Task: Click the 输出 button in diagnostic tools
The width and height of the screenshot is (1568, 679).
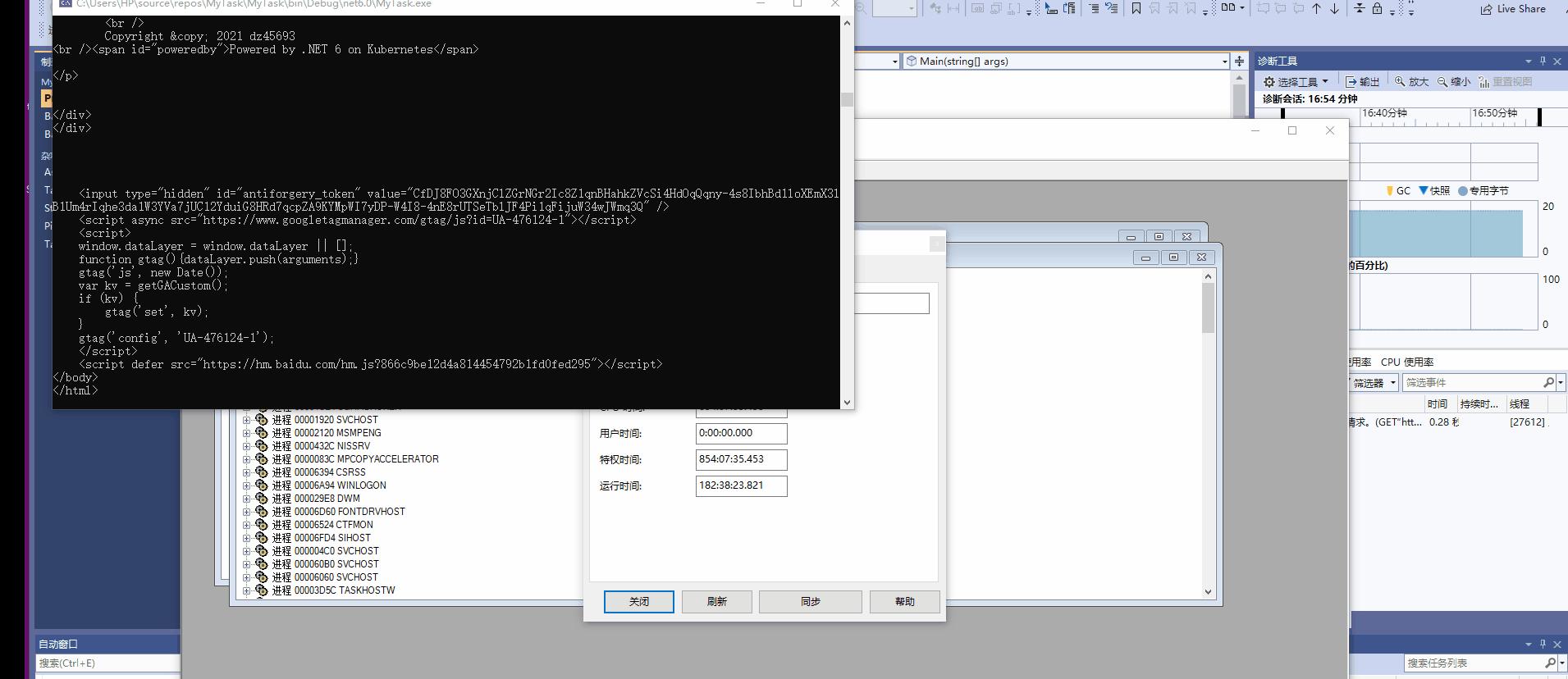Action: point(1363,82)
